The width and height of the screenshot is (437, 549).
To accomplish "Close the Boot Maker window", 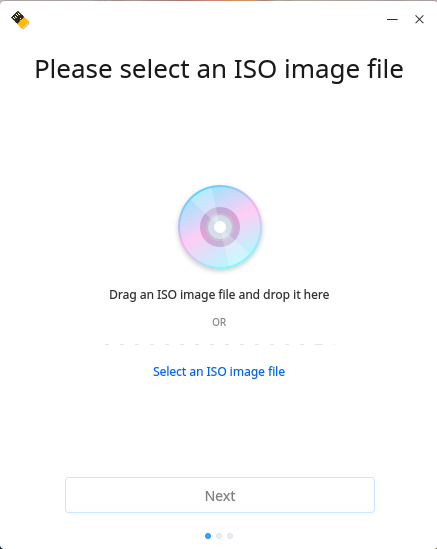I will click(x=419, y=19).
